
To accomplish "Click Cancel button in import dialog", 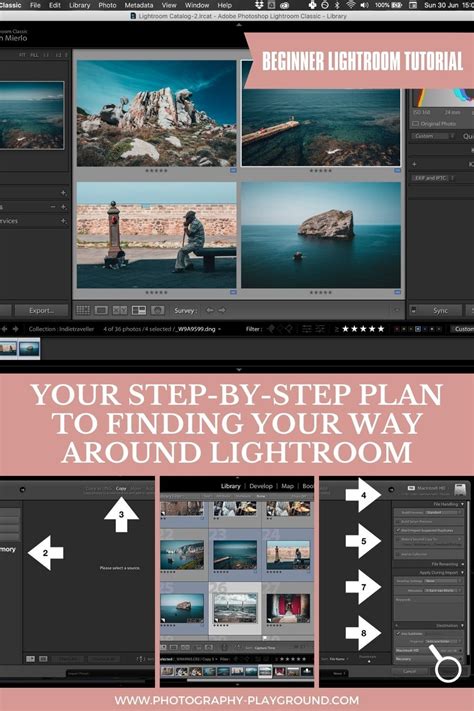I will click(x=410, y=671).
